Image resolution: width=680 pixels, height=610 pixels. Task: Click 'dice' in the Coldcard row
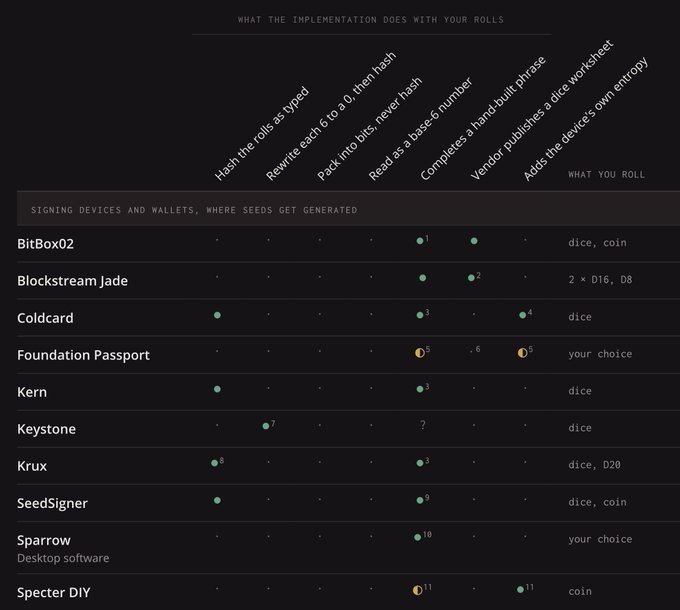point(580,317)
